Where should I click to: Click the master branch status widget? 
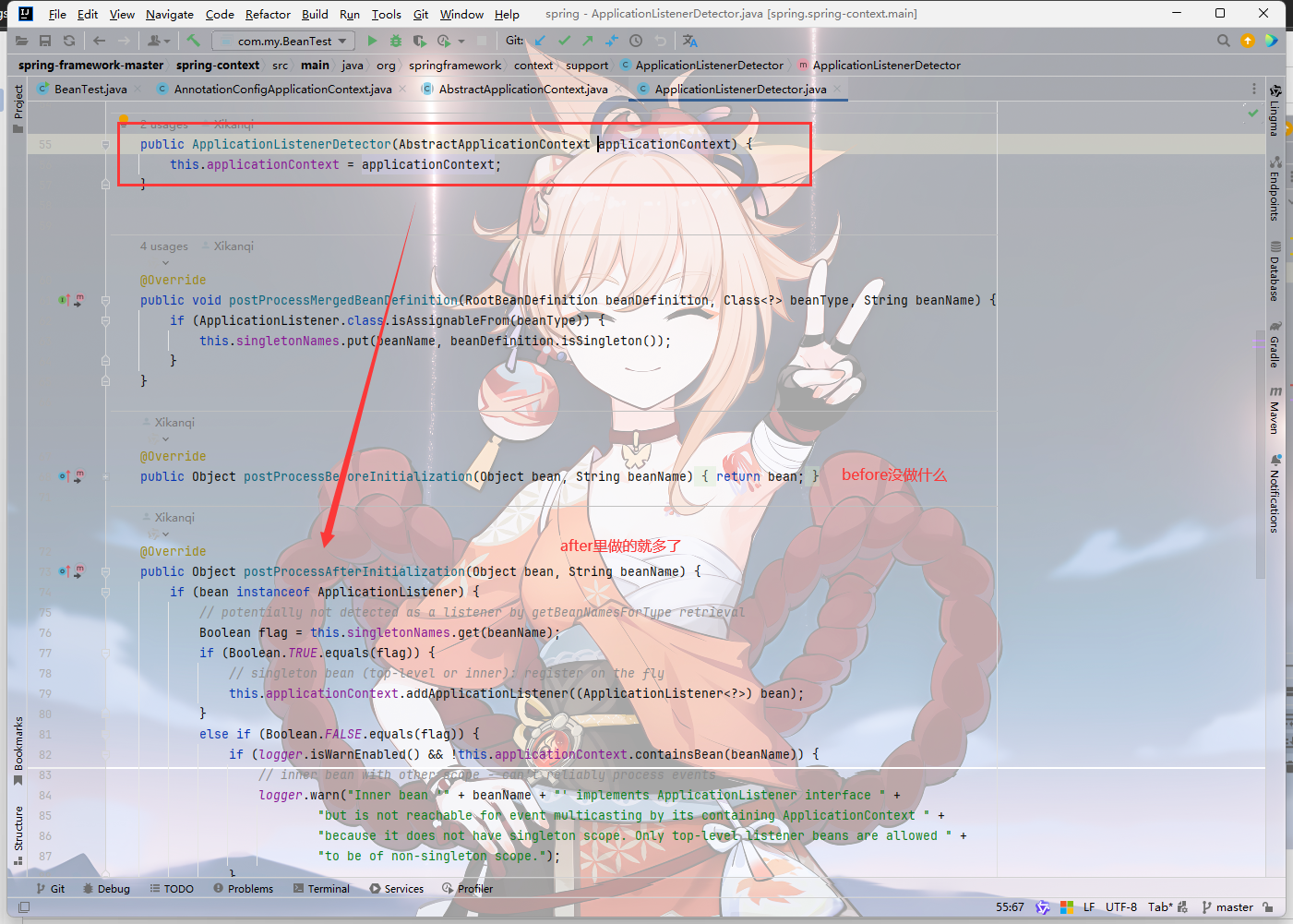(1227, 906)
